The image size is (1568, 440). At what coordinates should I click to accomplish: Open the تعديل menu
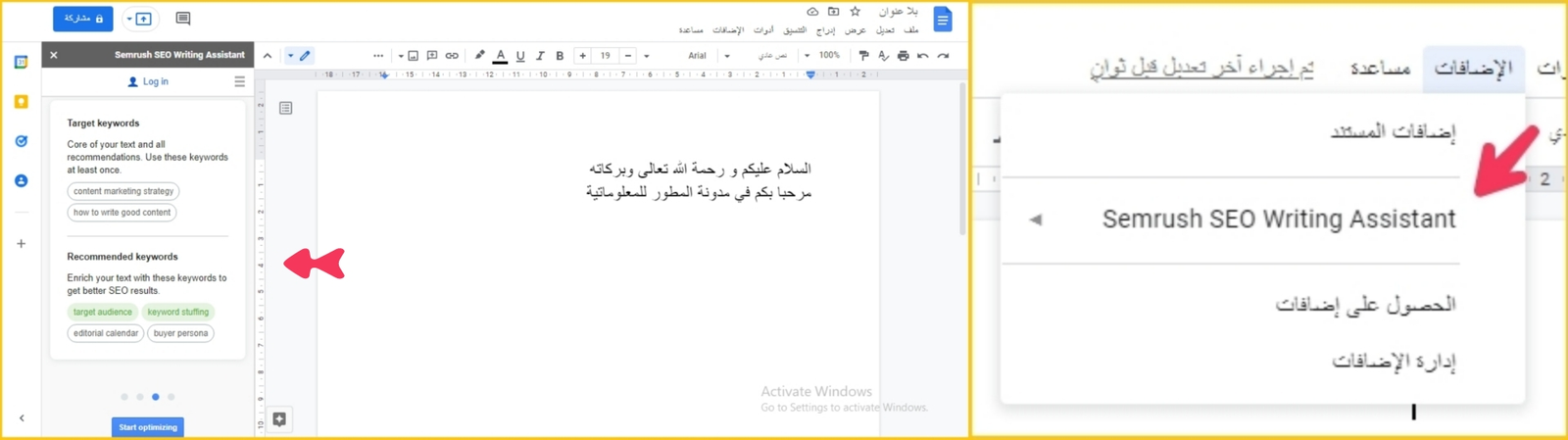pyautogui.click(x=885, y=30)
